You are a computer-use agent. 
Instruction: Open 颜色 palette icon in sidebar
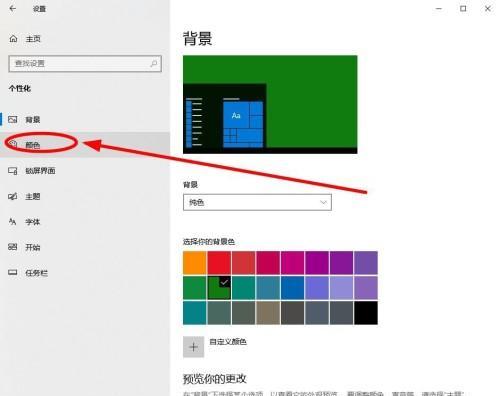[x=13, y=144]
